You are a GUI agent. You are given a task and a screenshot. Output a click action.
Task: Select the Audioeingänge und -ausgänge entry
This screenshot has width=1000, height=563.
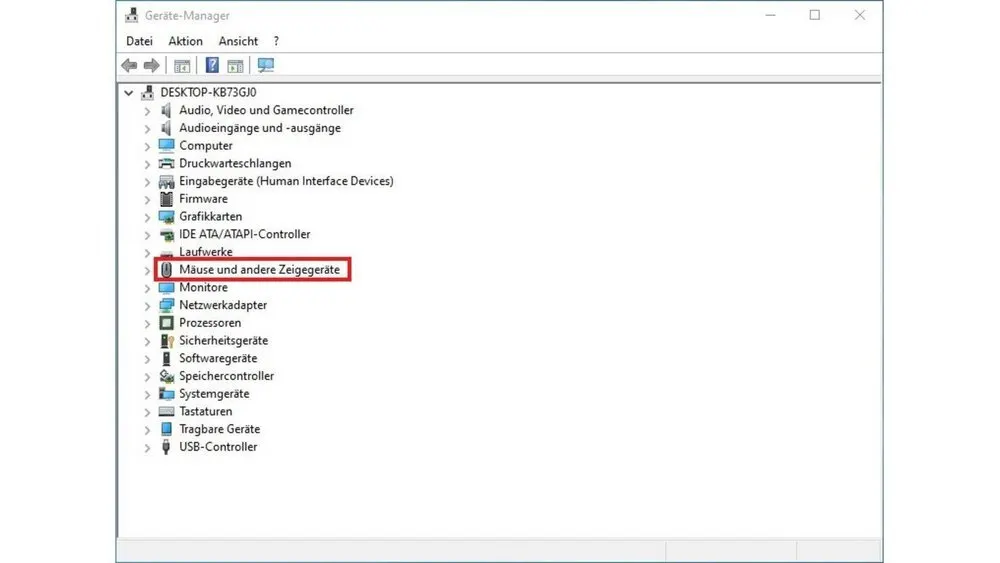tap(260, 128)
